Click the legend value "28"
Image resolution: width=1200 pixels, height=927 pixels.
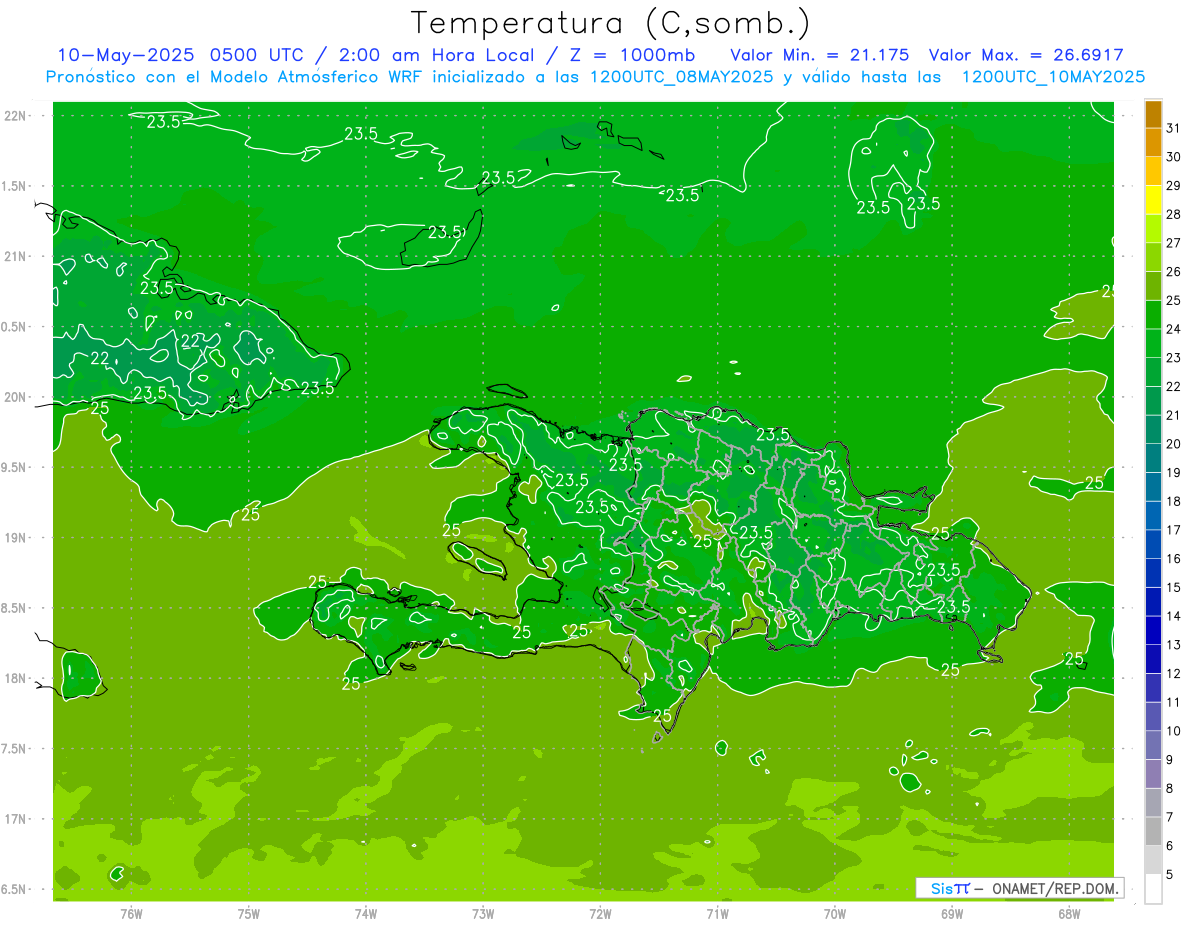(1173, 214)
